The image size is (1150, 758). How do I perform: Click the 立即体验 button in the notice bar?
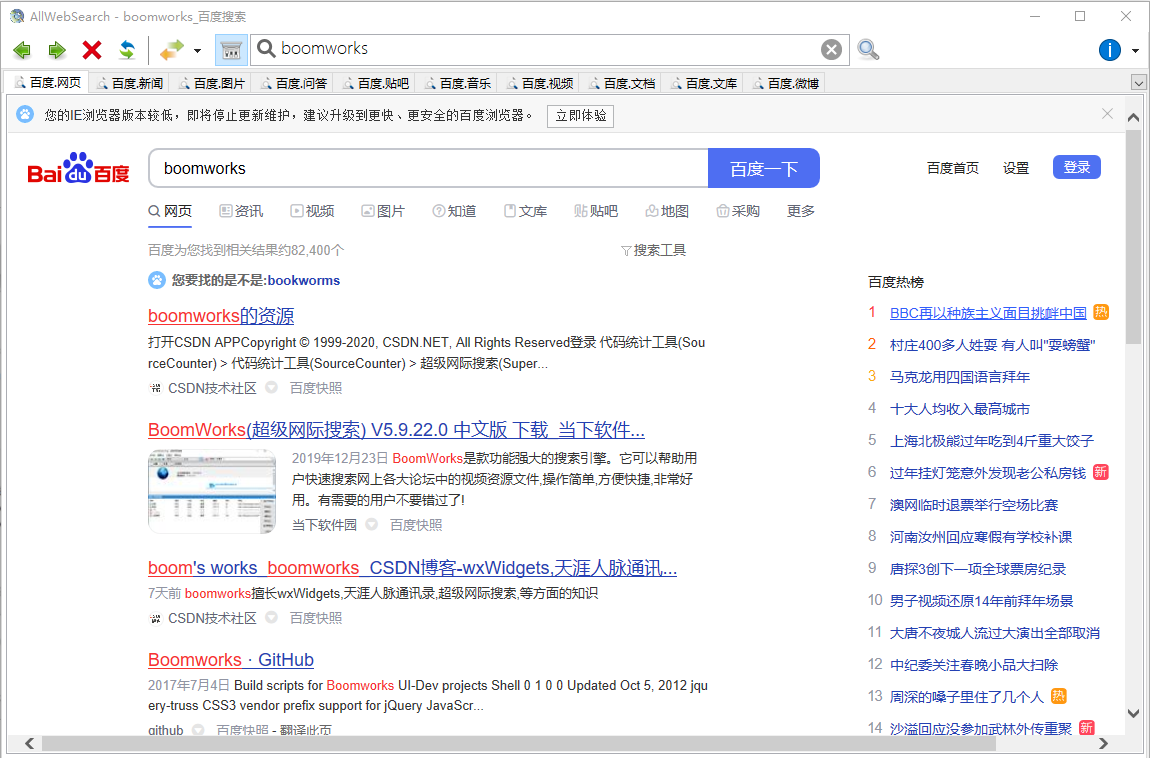pos(580,116)
